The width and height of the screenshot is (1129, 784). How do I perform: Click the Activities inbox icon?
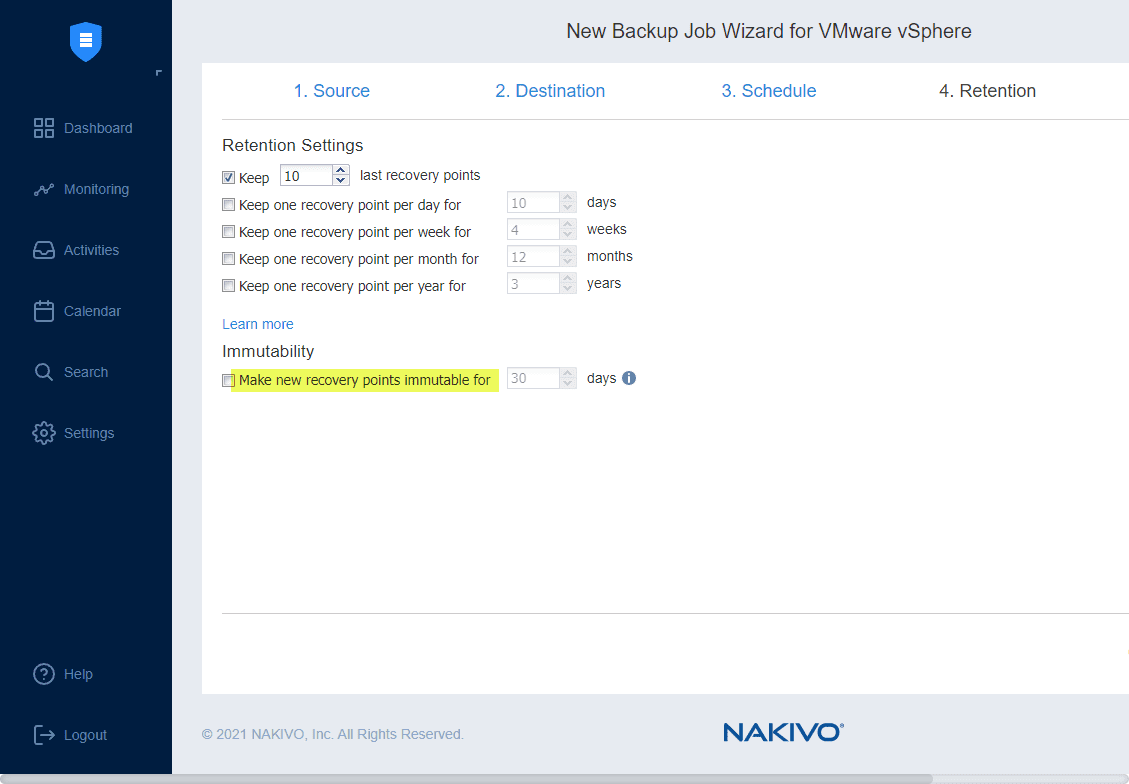point(44,250)
